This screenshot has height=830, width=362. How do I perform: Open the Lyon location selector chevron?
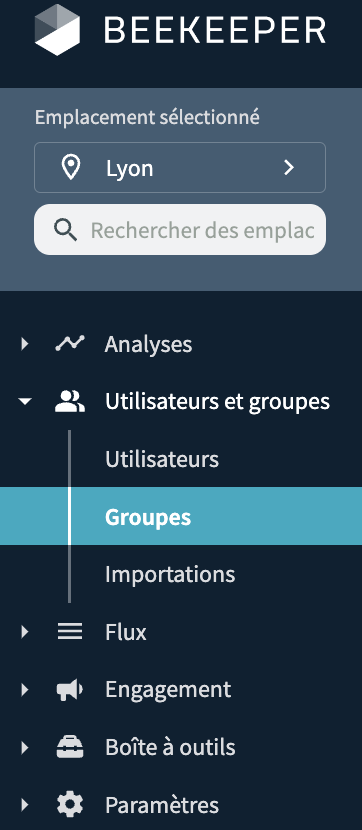[x=288, y=168]
